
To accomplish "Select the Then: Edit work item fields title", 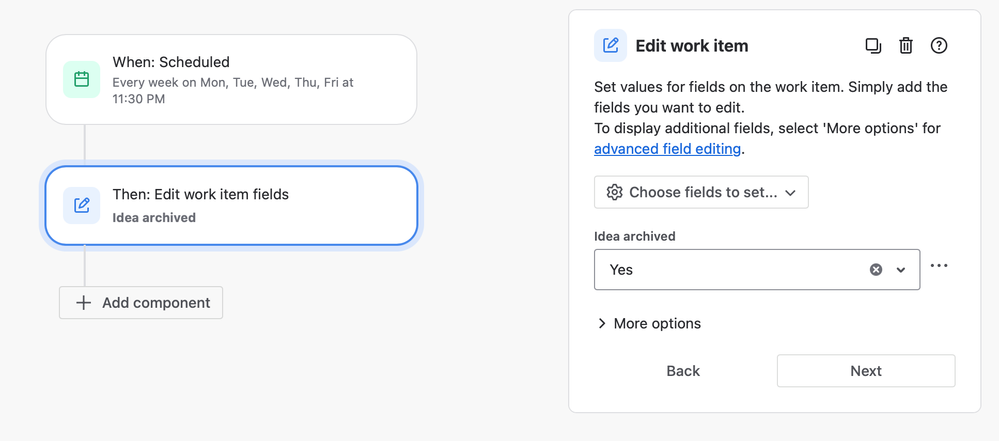I will pos(200,194).
